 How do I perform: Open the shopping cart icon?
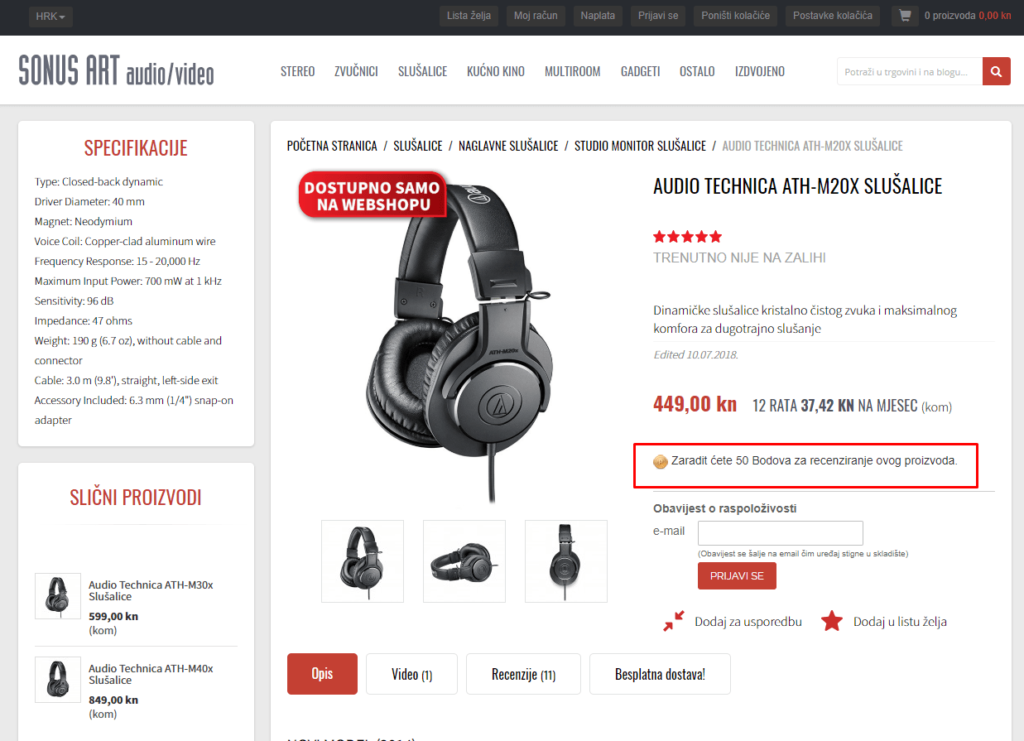pos(904,15)
